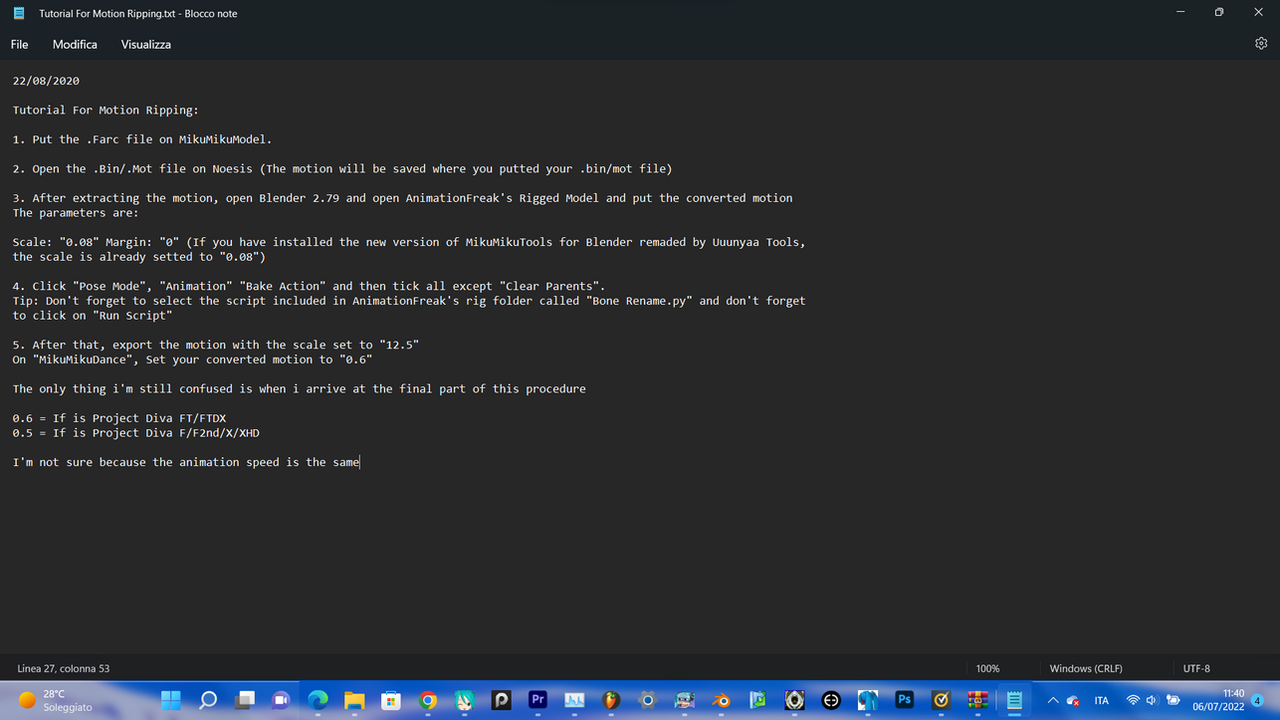Image resolution: width=1280 pixels, height=720 pixels.
Task: Click Linea 27, colonna 53 status text
Action: coord(63,668)
